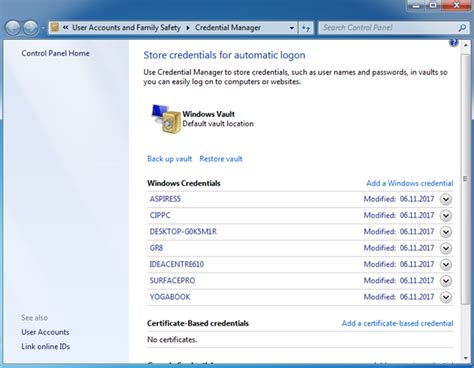This screenshot has height=368, width=474.
Task: Click Add a Windows credential link
Action: pos(410,183)
